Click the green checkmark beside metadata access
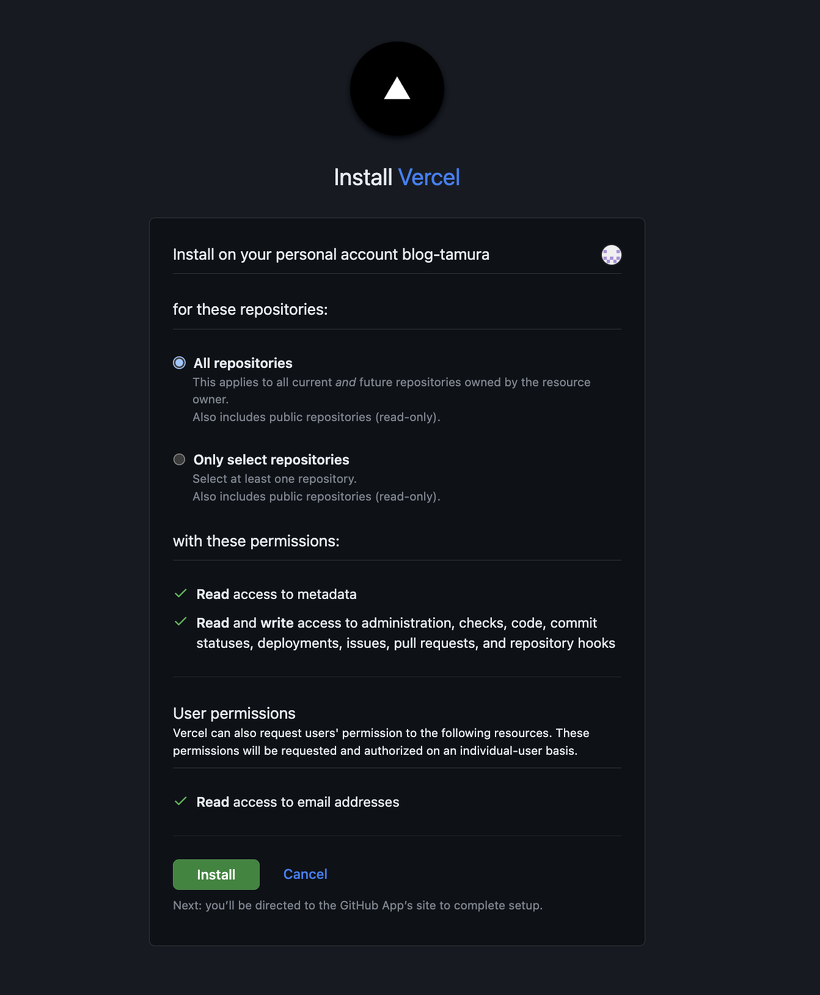The image size is (820, 995). click(x=181, y=593)
